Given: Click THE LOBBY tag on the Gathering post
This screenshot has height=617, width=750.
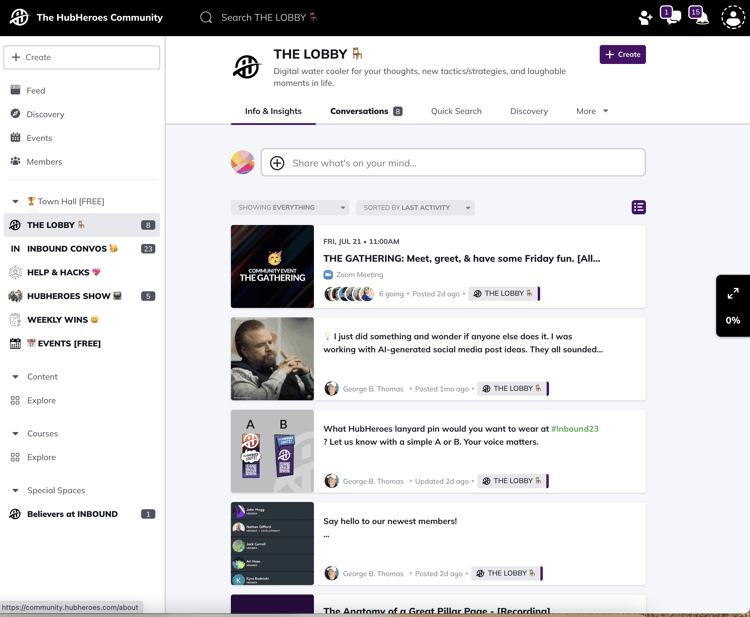Looking at the screenshot, I should [503, 294].
